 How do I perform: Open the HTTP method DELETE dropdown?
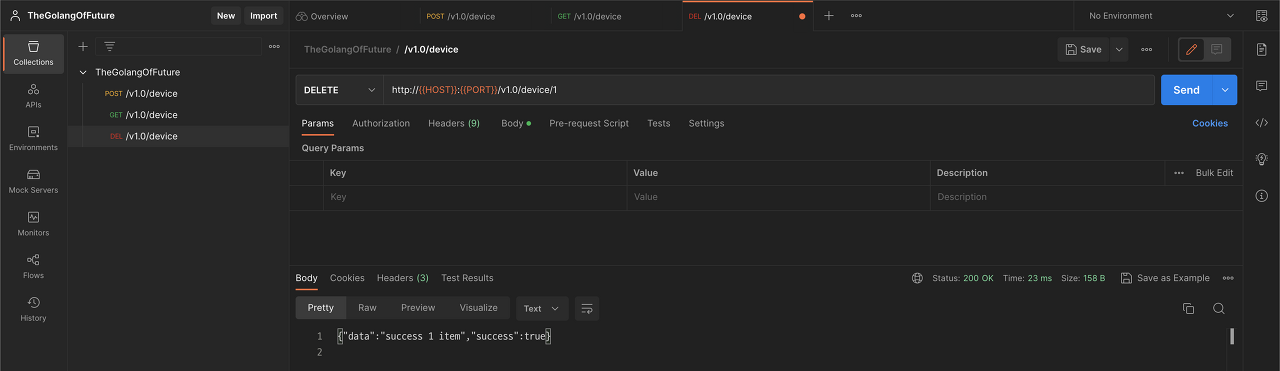340,90
